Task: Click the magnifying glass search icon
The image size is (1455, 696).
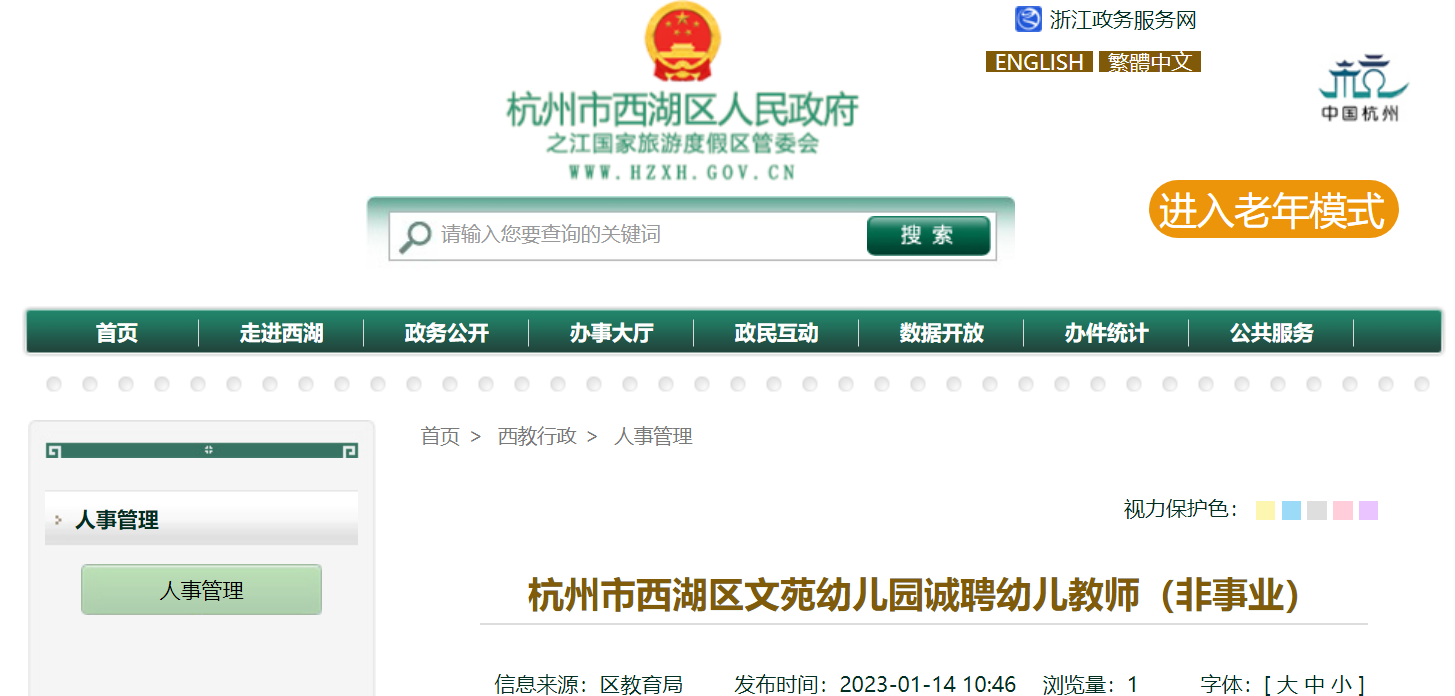Action: (414, 237)
